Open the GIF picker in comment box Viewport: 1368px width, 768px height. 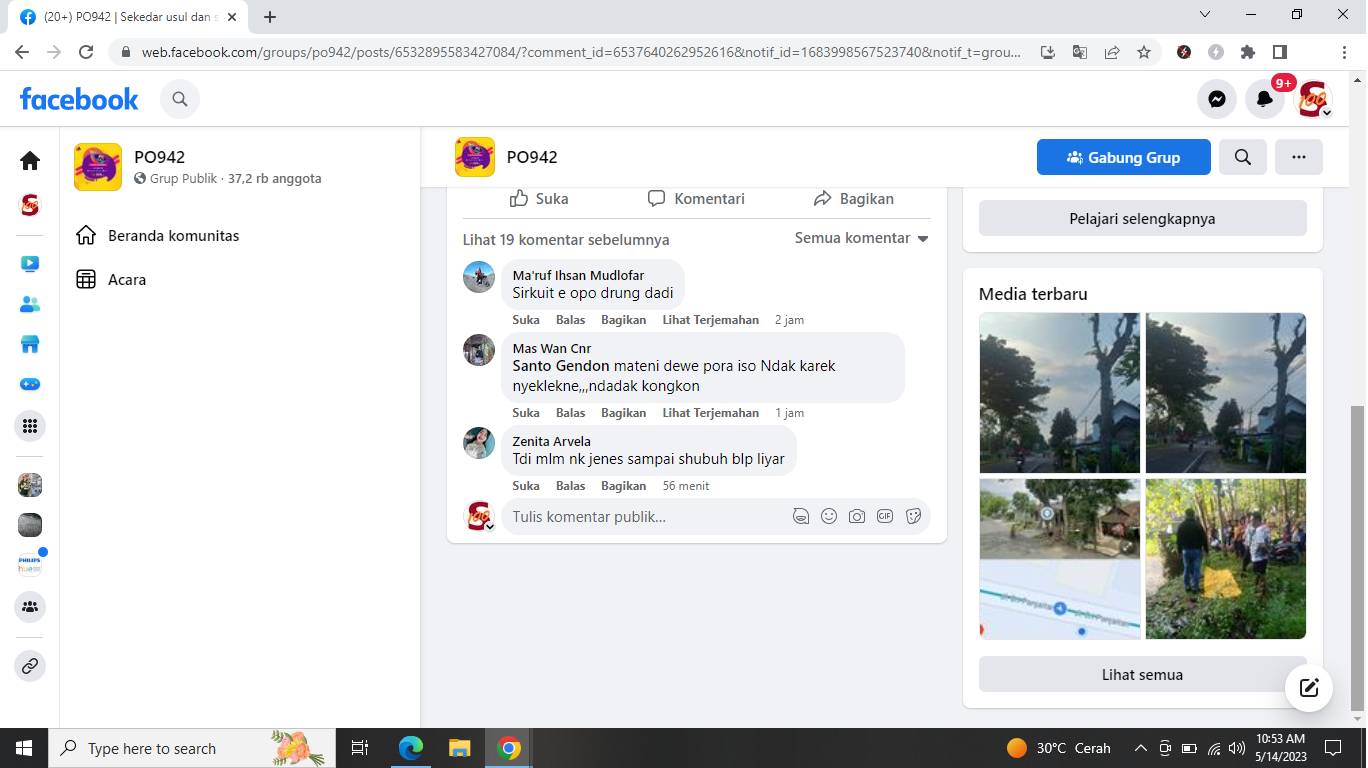click(x=885, y=517)
